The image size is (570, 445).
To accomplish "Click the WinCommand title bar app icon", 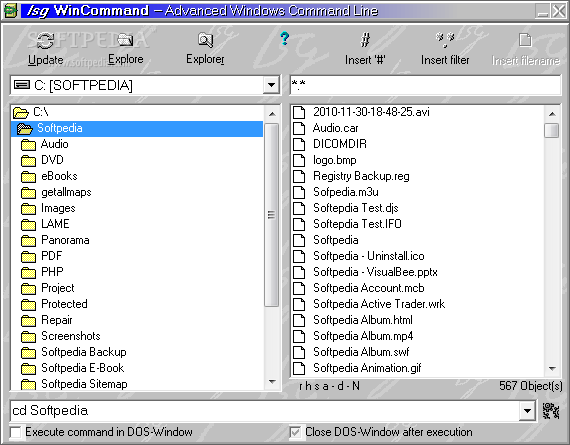I will pyautogui.click(x=11, y=11).
